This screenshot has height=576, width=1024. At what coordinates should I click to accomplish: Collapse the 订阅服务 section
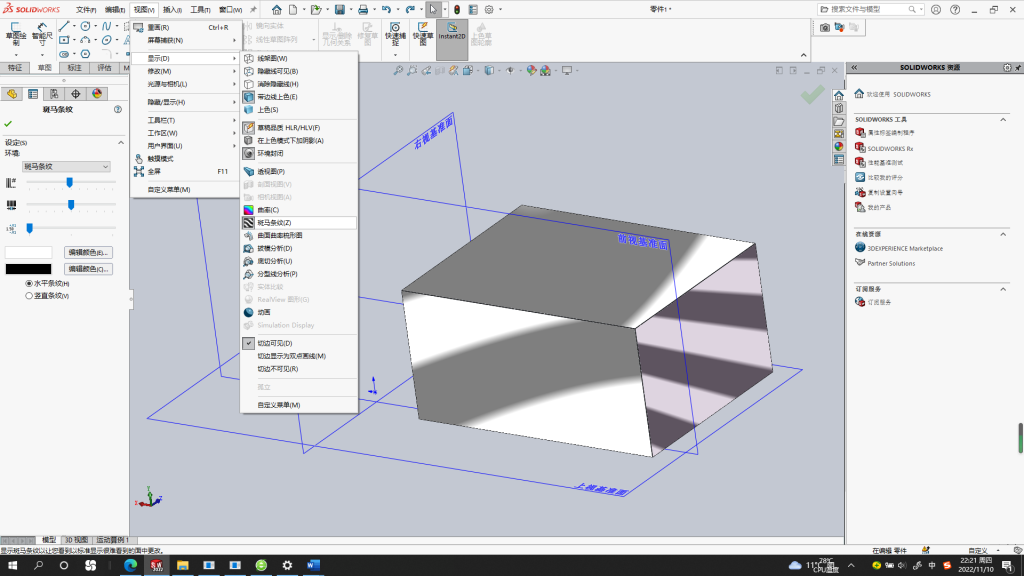tap(1003, 289)
